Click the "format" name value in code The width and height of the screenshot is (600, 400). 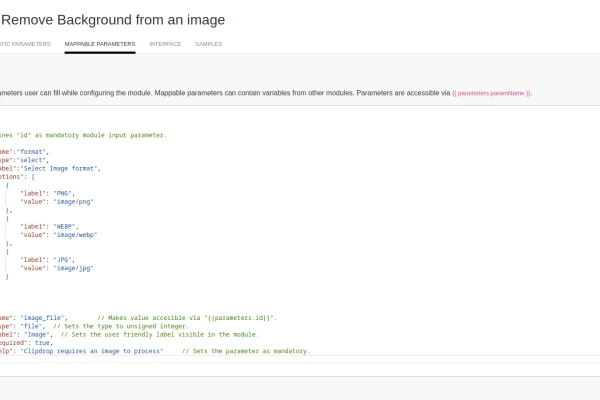pos(34,151)
